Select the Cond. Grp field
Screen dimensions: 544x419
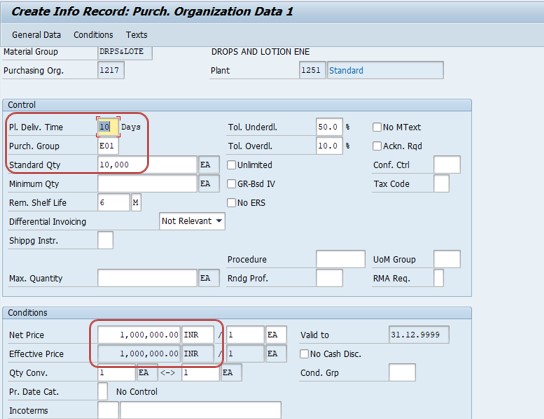(402, 373)
